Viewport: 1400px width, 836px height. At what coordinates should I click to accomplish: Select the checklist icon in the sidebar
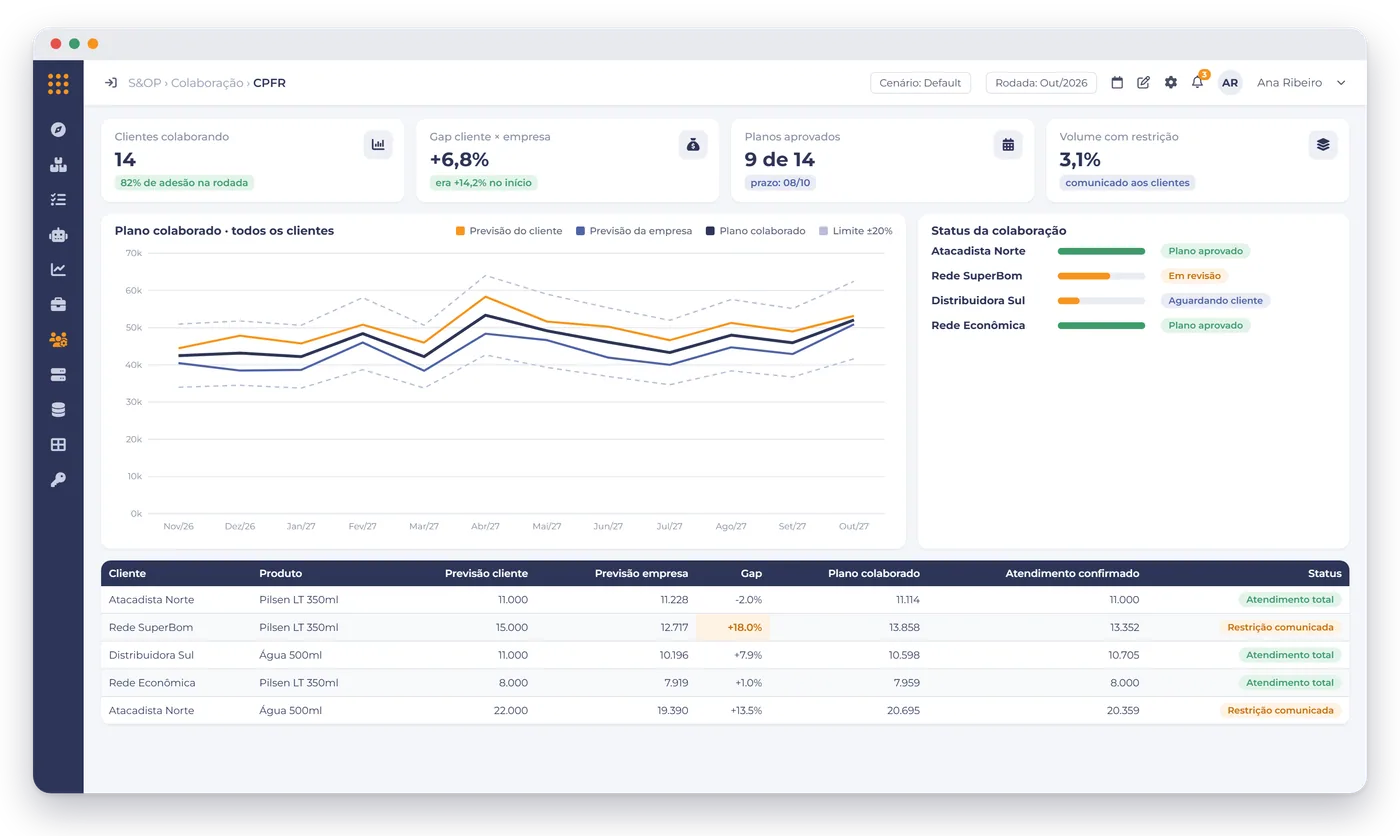[x=58, y=199]
